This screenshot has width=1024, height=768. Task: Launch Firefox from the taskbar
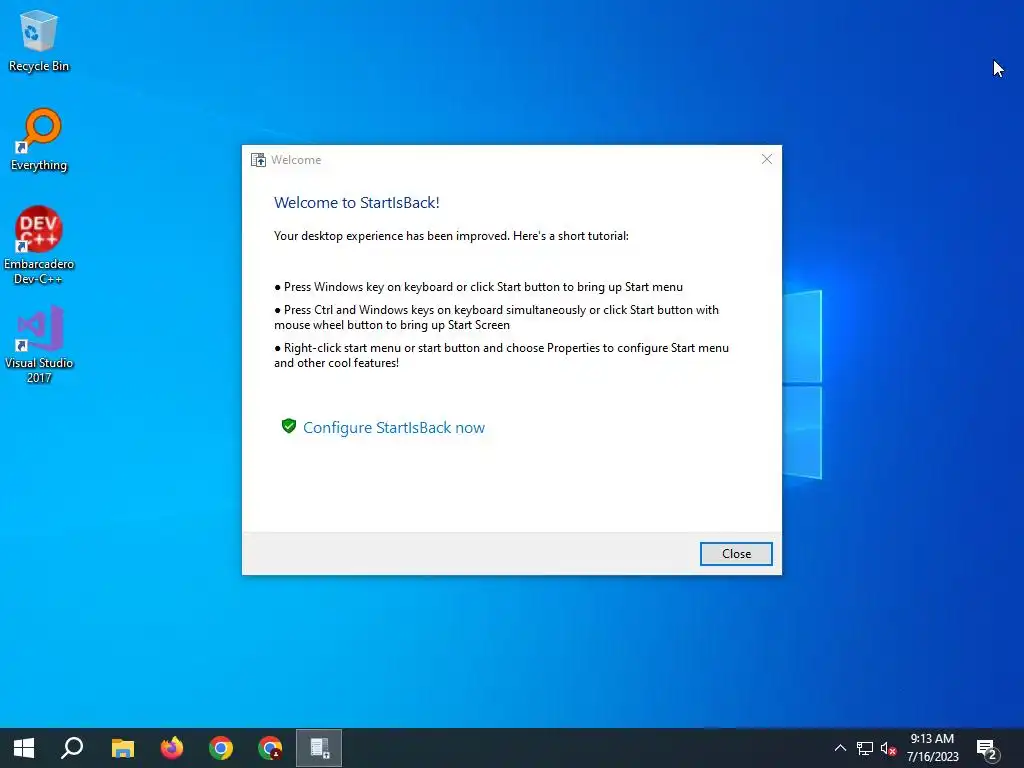172,748
